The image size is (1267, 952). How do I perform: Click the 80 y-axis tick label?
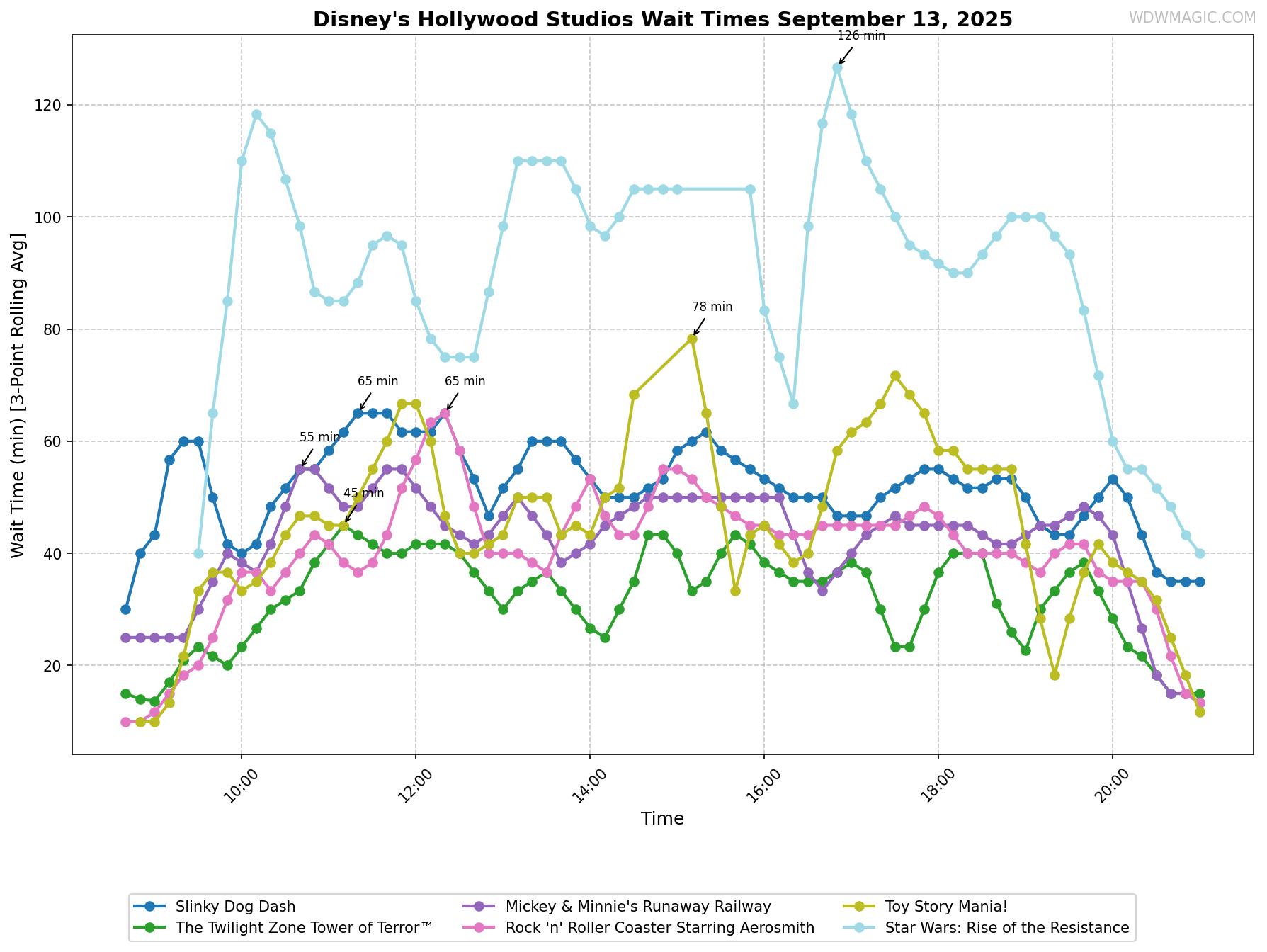point(54,329)
